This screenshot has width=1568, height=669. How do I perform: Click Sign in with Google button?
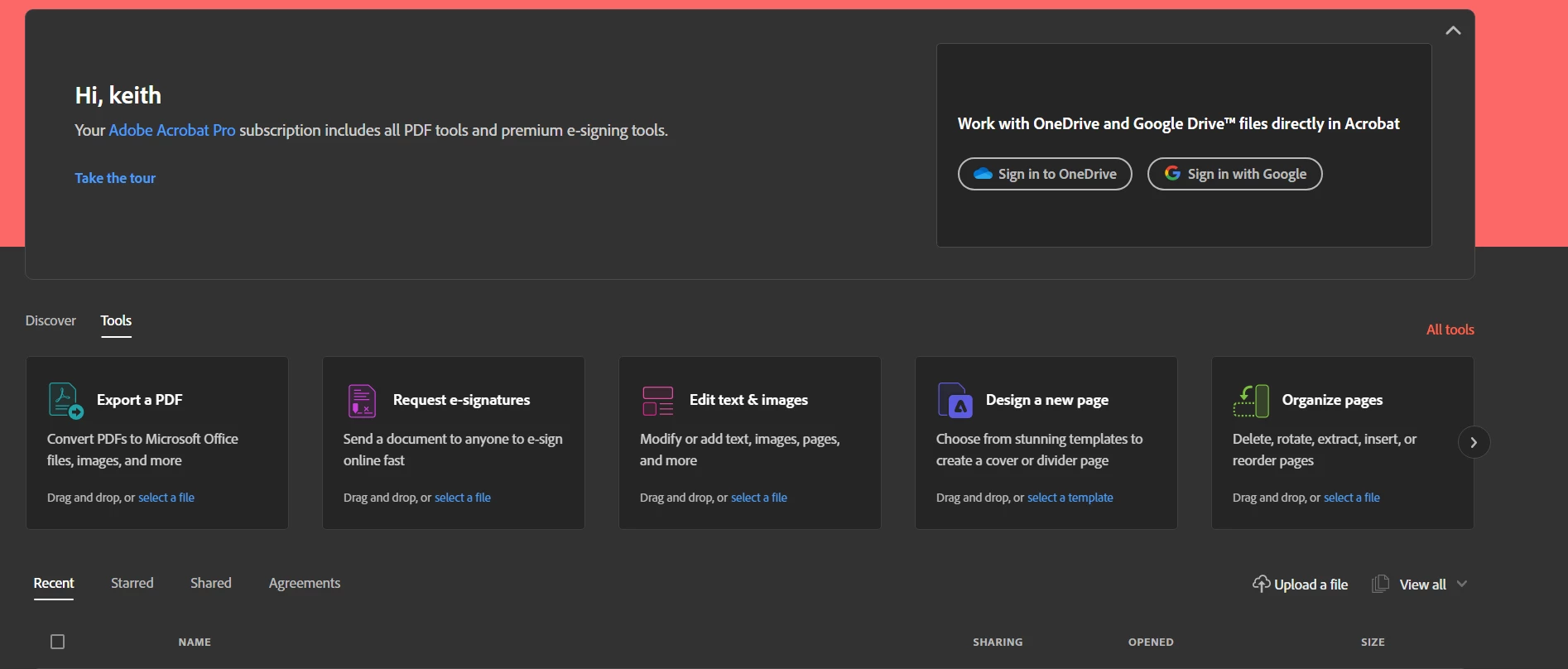1234,174
